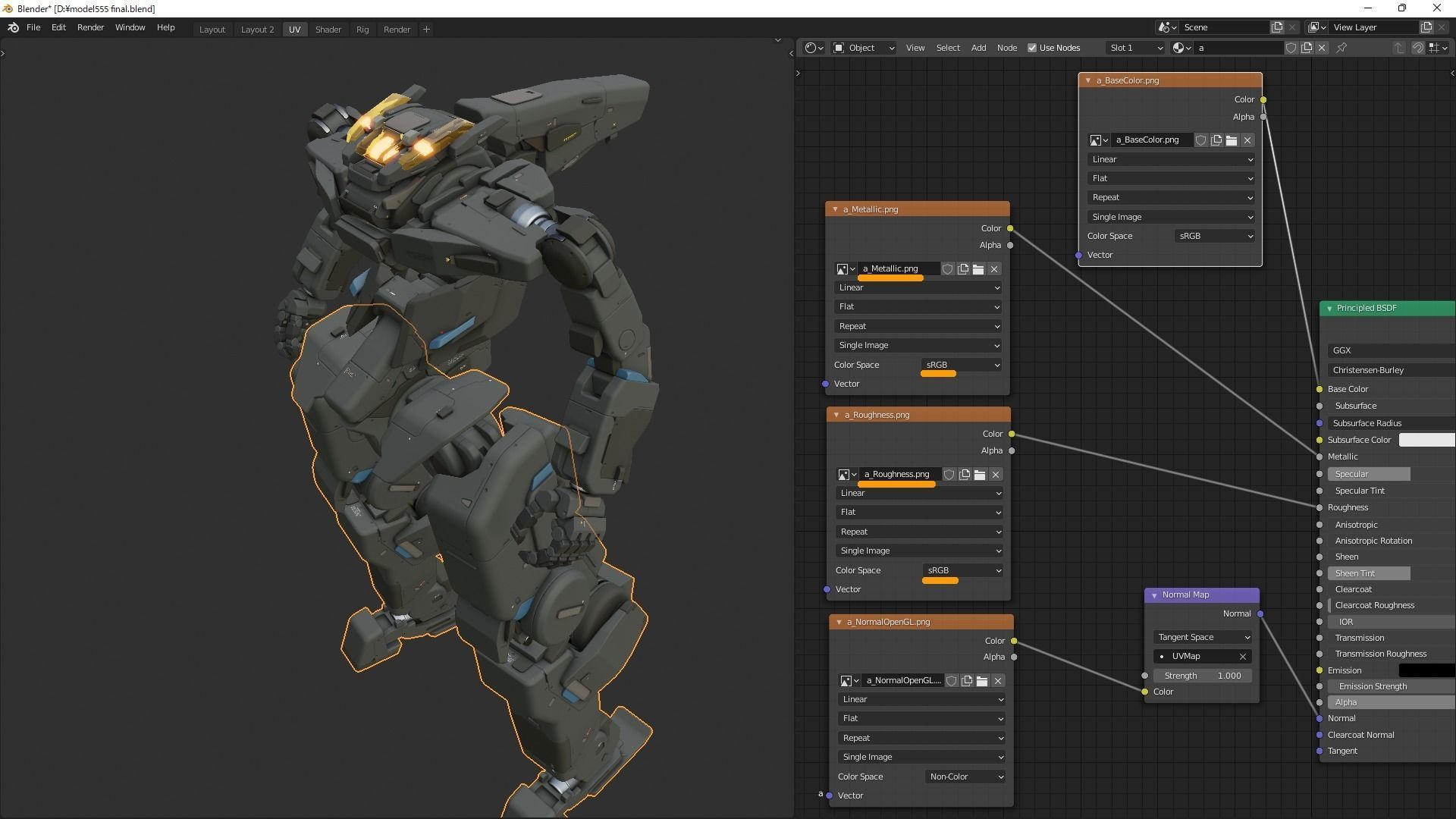Toggle fake user shield on a_Roughness.png
The height and width of the screenshot is (819, 1456).
pos(949,475)
